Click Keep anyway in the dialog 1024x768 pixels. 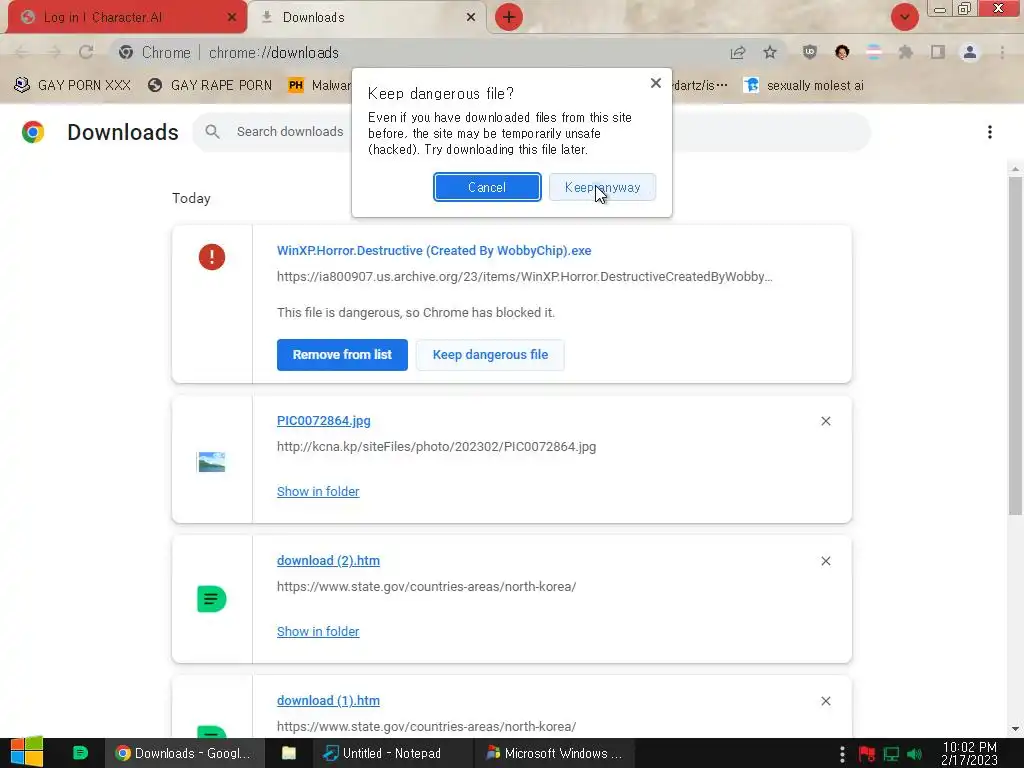[602, 187]
